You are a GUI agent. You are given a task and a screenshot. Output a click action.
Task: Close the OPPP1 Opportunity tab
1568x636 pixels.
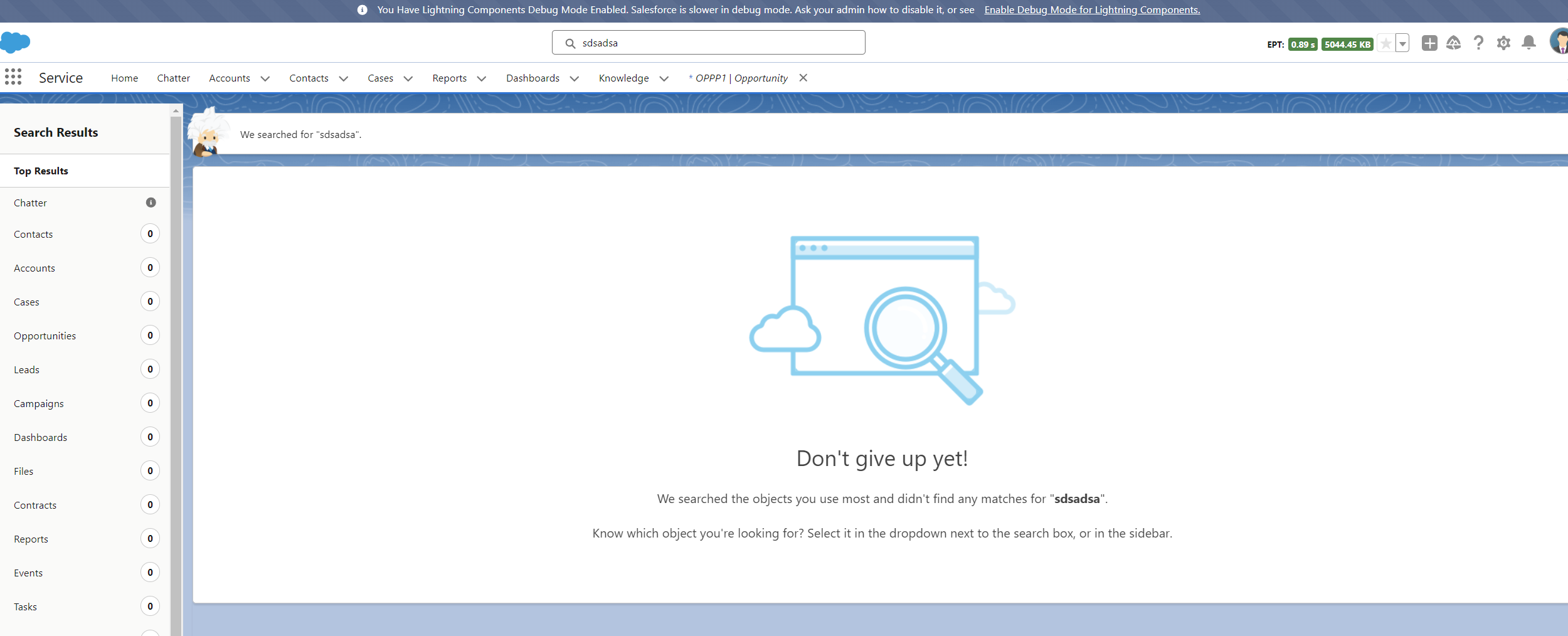803,78
